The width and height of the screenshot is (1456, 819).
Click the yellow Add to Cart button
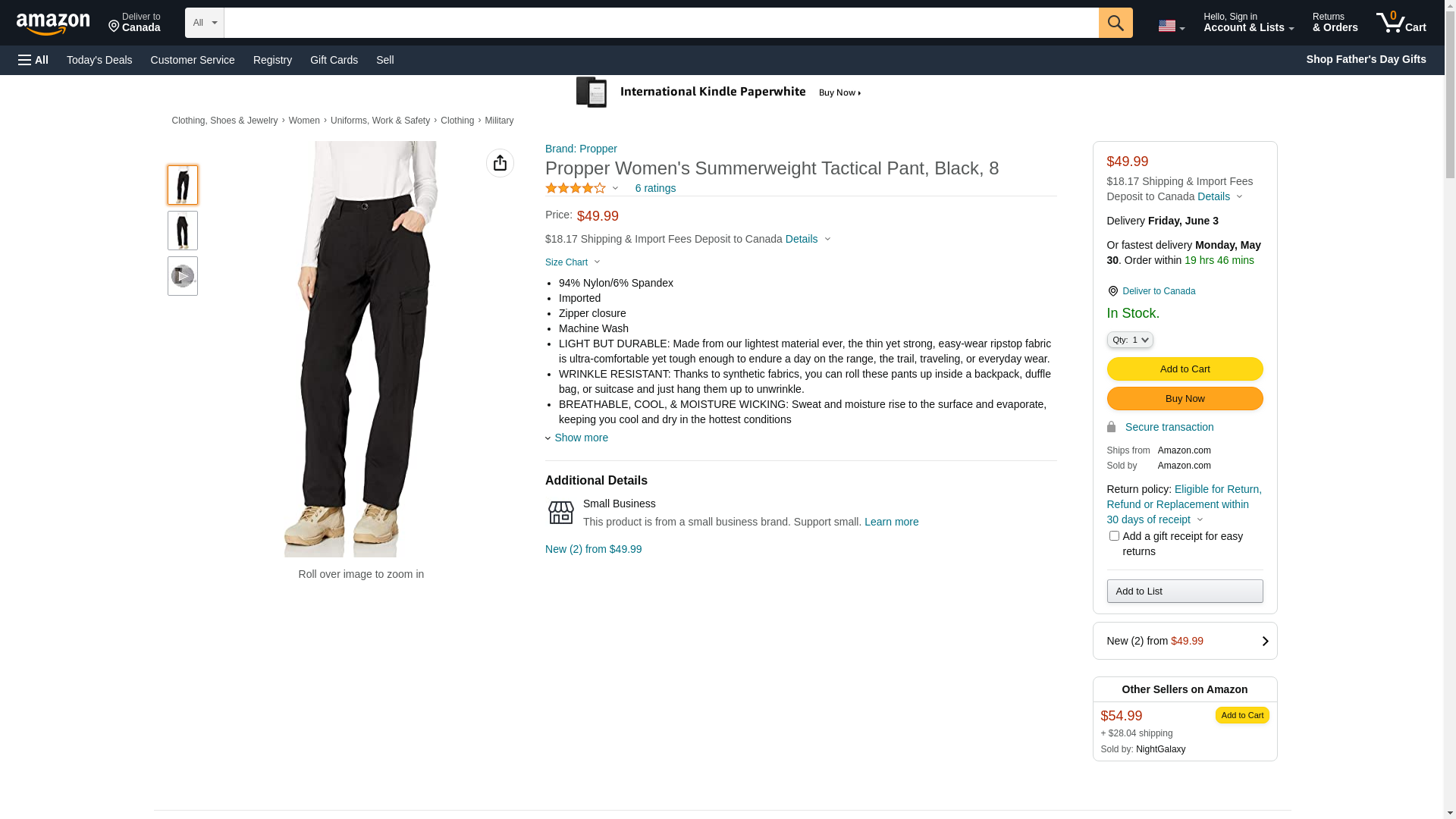(x=1185, y=369)
